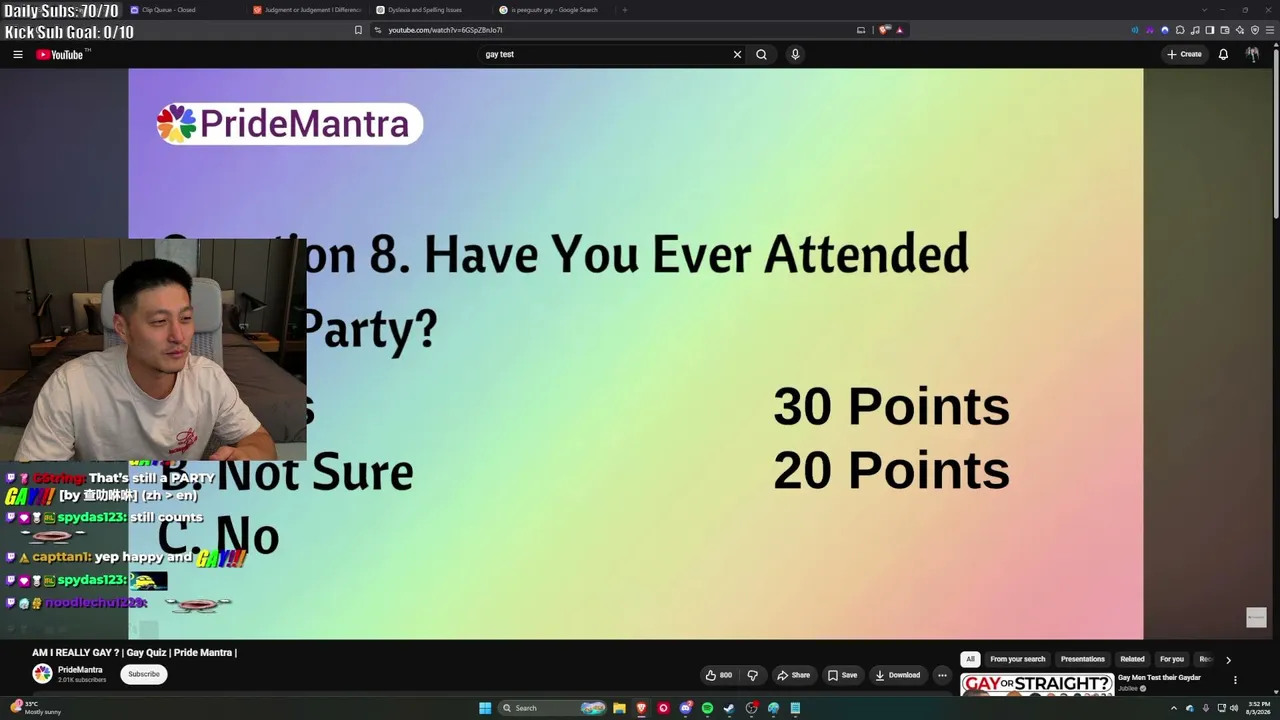Show more filter chips with right arrow
1280x720 pixels.
(x=1228, y=660)
